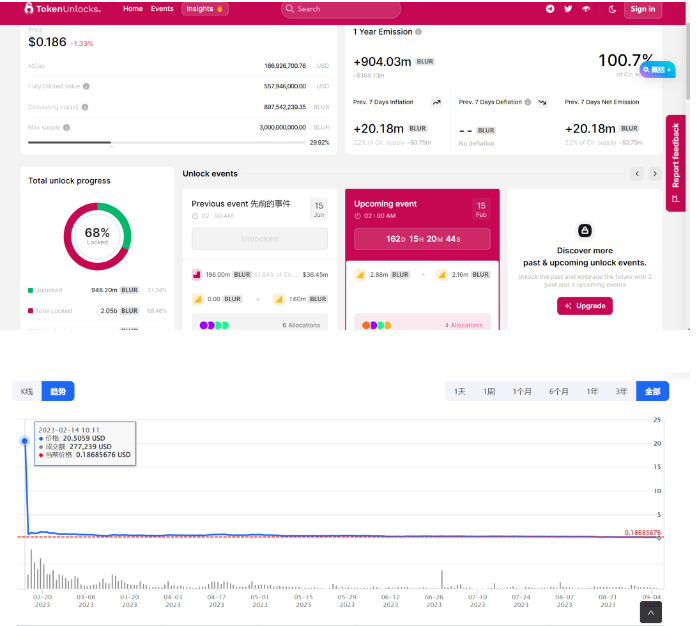
Task: Click the 196.00m BLUR cliff icon
Action: click(x=196, y=275)
